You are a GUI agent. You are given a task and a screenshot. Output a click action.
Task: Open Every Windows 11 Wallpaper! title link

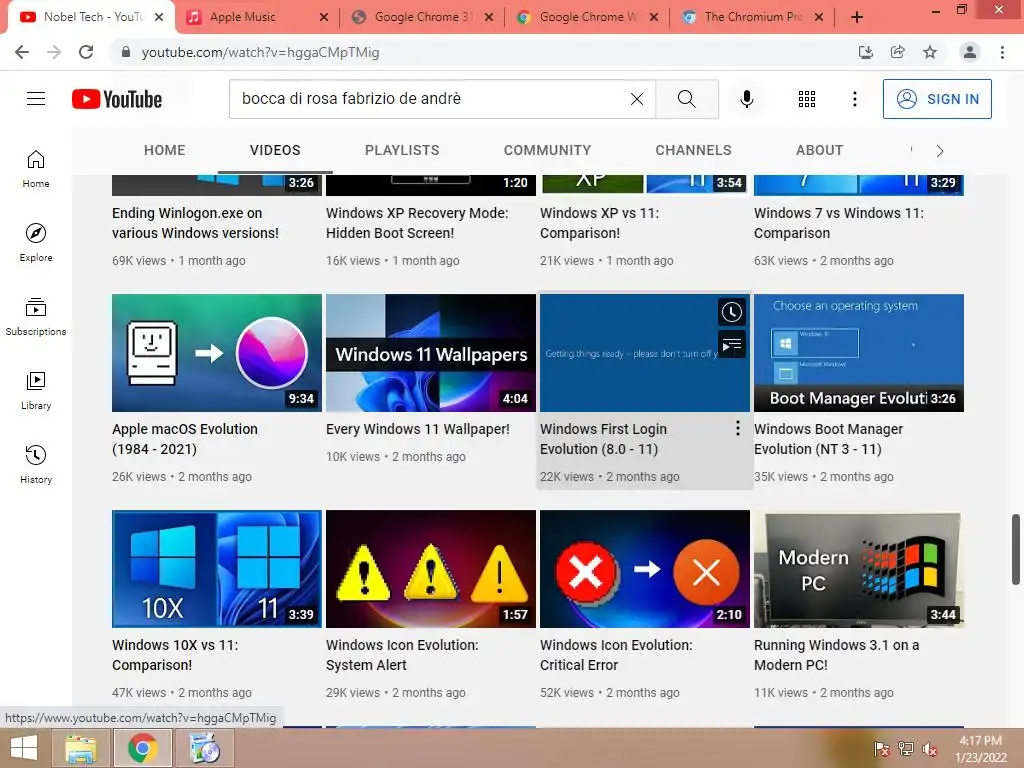click(418, 429)
